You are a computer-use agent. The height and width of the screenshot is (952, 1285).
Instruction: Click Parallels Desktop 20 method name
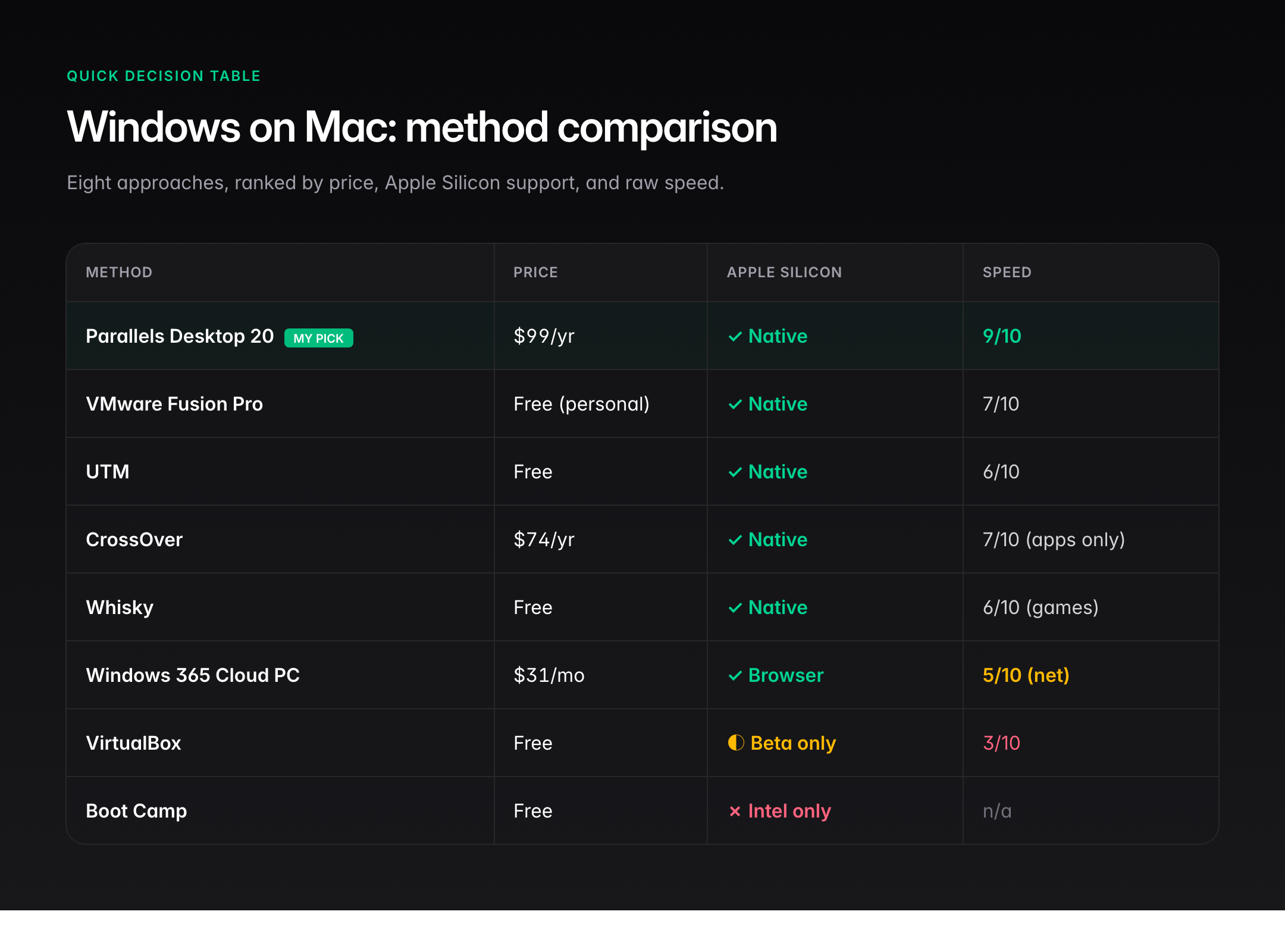pyautogui.click(x=180, y=336)
